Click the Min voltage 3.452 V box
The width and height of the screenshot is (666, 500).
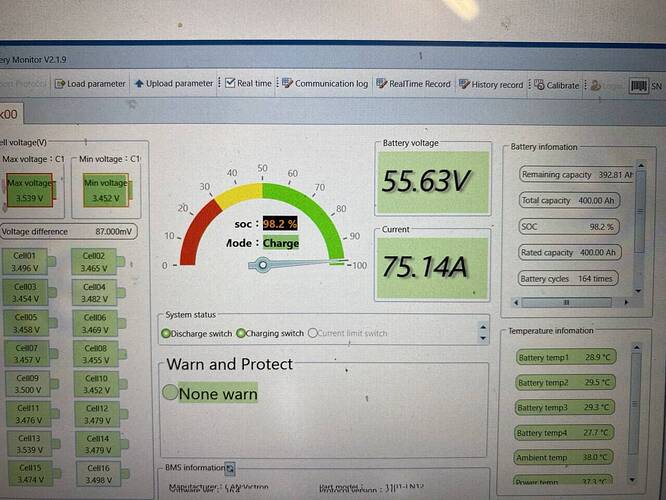tap(106, 190)
